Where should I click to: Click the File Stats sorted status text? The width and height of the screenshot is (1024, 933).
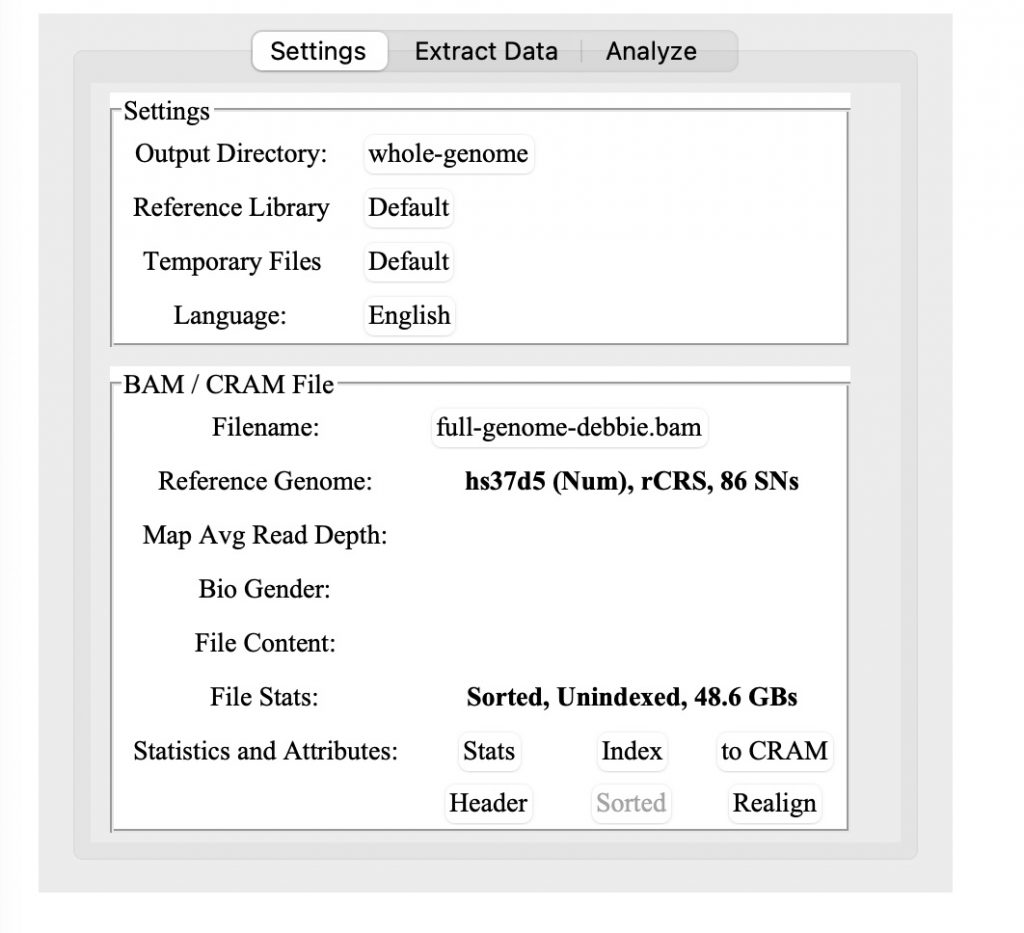tap(630, 697)
